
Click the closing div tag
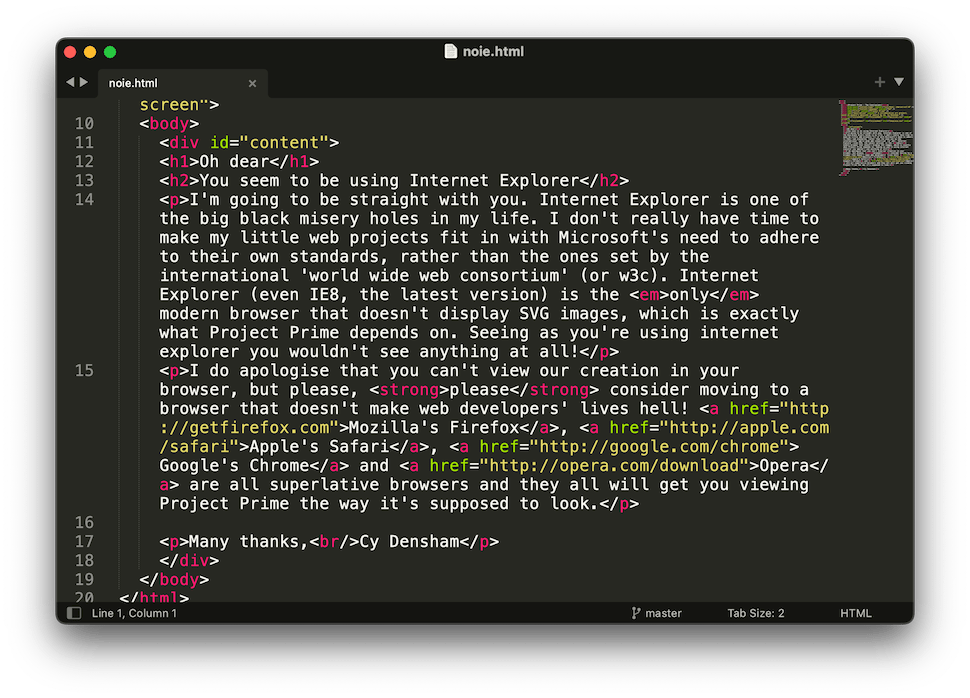pos(189,561)
